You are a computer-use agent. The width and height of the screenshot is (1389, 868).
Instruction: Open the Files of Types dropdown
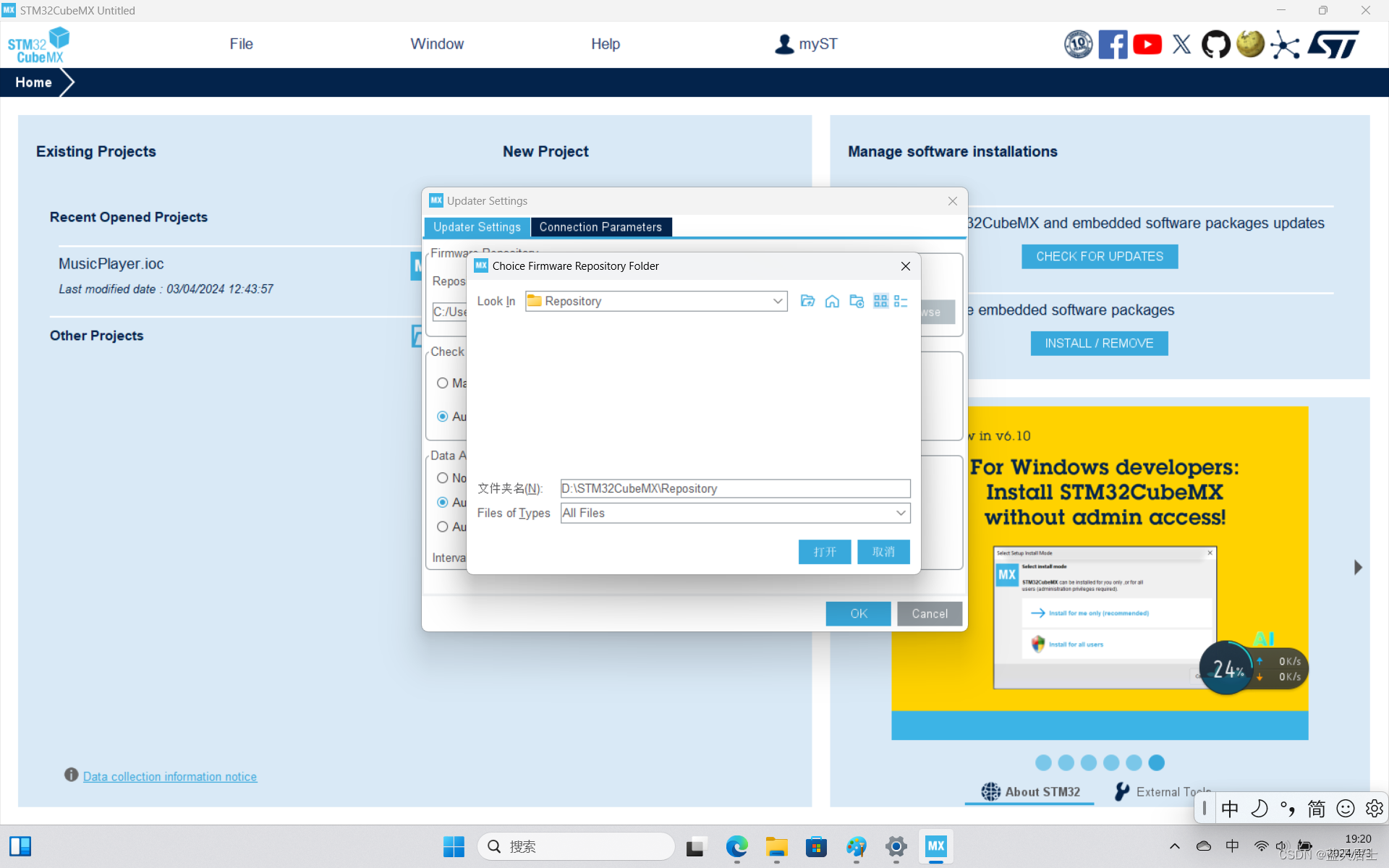click(x=900, y=513)
